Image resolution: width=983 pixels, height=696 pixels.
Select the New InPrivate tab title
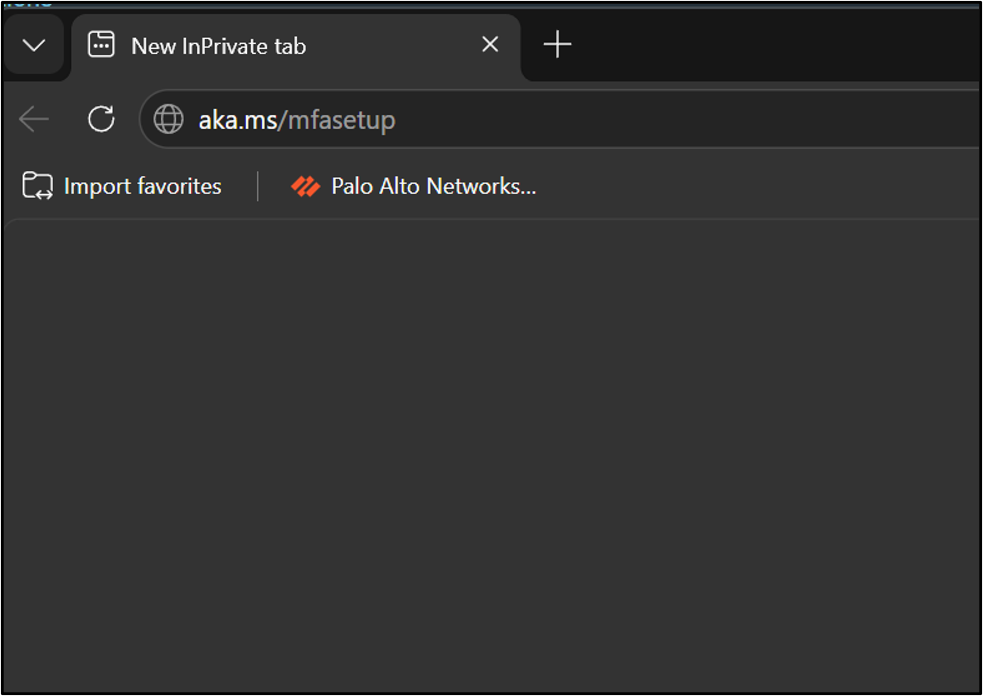pos(218,46)
